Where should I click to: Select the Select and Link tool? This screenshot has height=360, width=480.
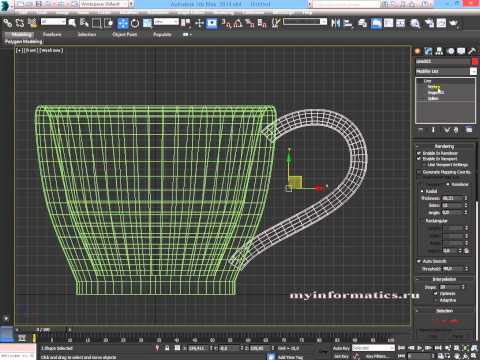coord(8,23)
